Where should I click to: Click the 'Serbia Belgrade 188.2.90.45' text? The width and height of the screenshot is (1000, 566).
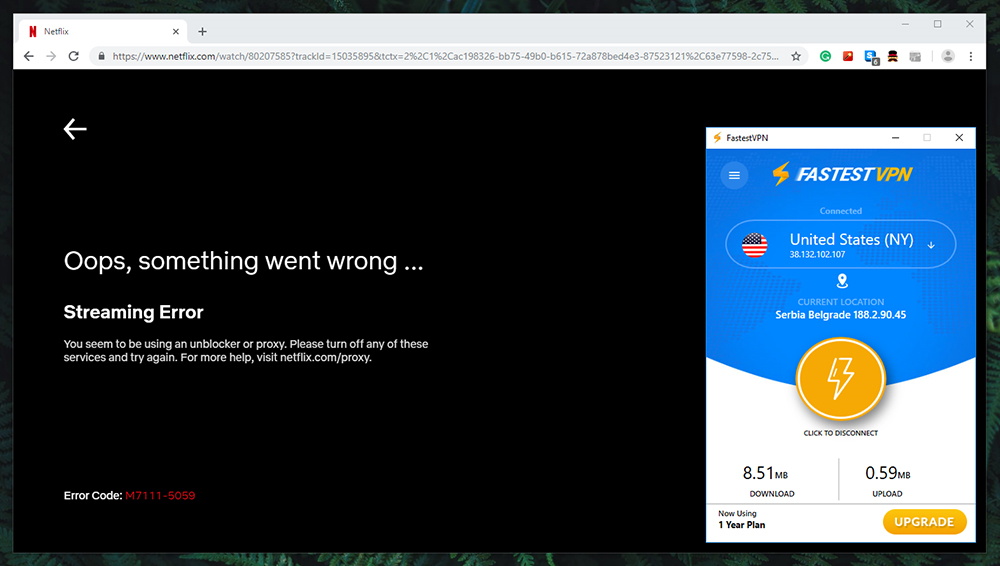[x=840, y=315]
